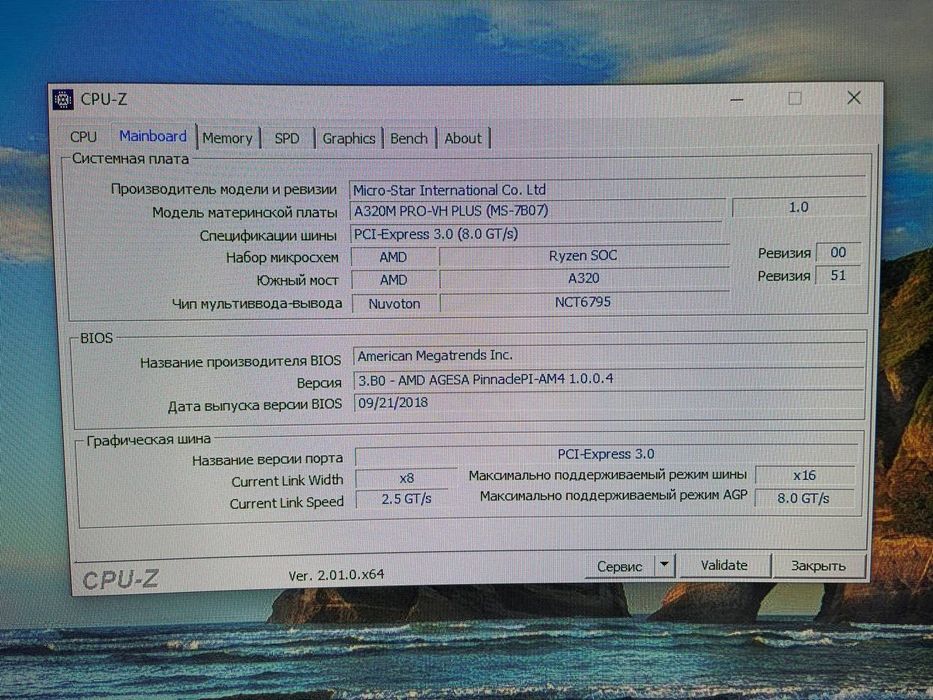Click the Закрыть button
The height and width of the screenshot is (700, 933).
point(818,565)
